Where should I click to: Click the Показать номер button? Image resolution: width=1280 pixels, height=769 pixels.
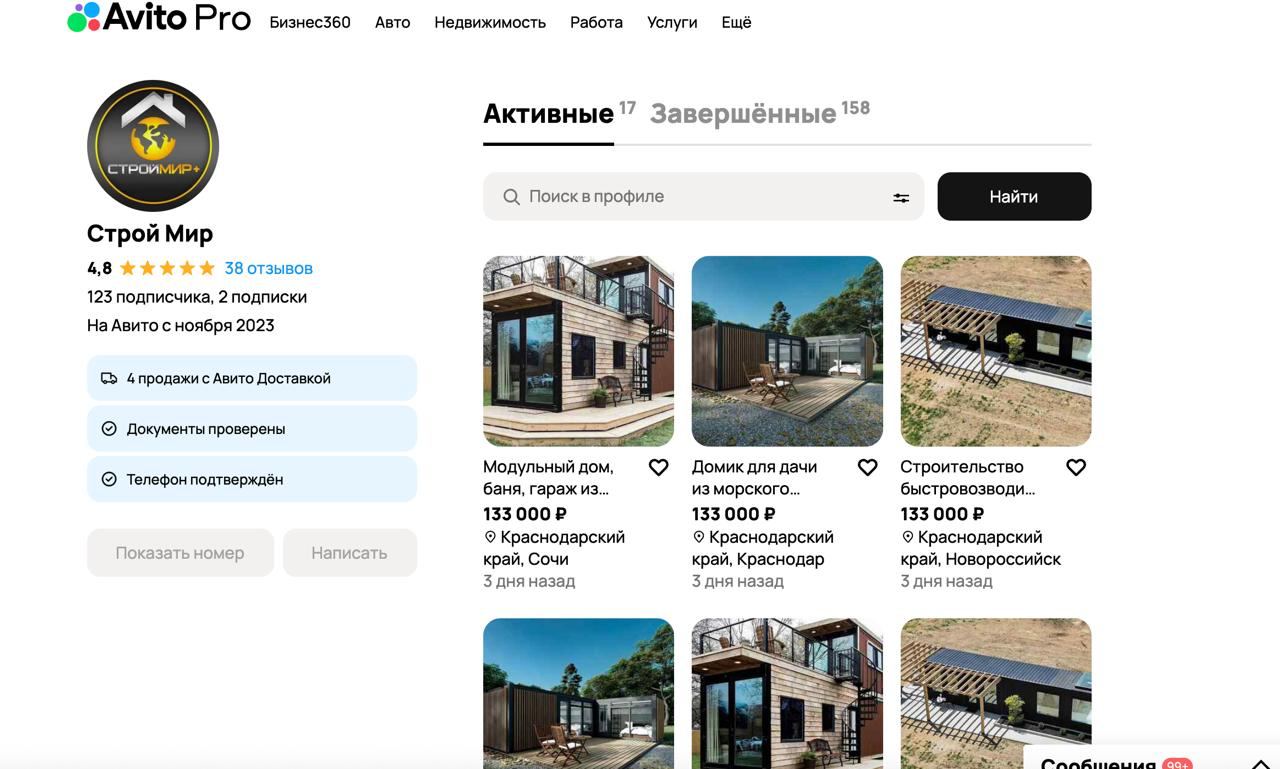coord(180,553)
